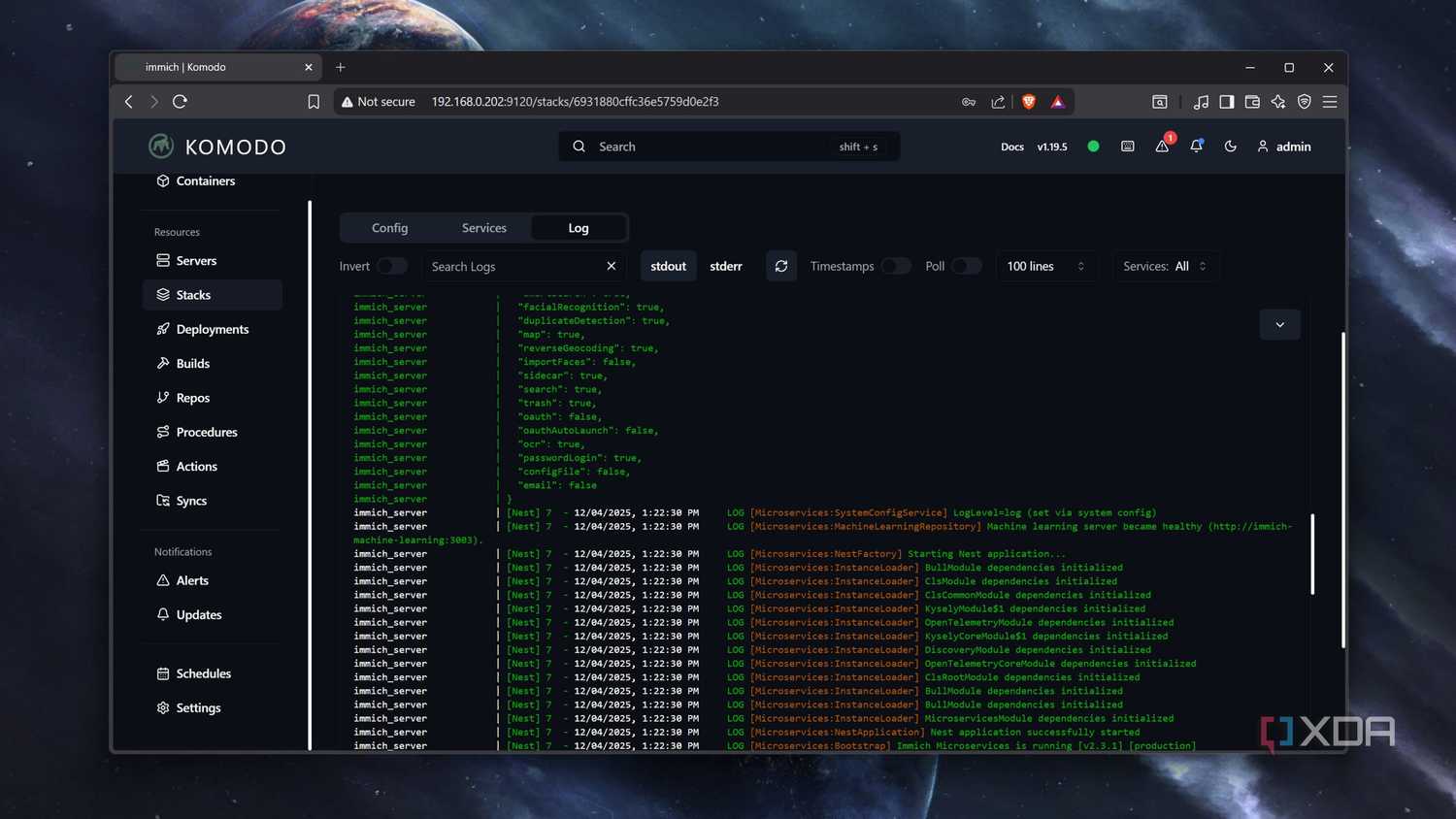Switch to the Config tab
1456x819 pixels.
pos(390,228)
